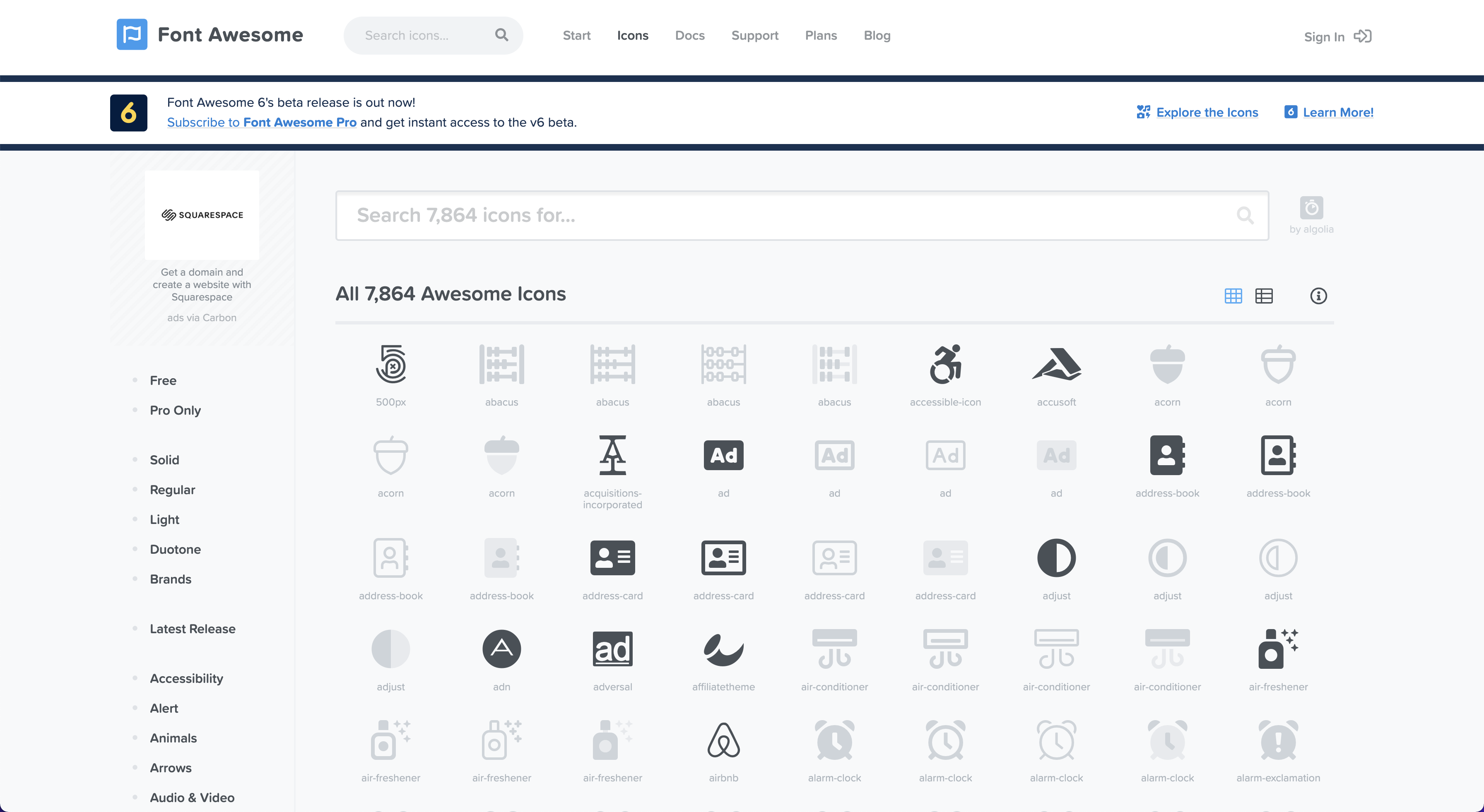Toggle the Alert category filter
The width and height of the screenshot is (1484, 812).
click(164, 709)
